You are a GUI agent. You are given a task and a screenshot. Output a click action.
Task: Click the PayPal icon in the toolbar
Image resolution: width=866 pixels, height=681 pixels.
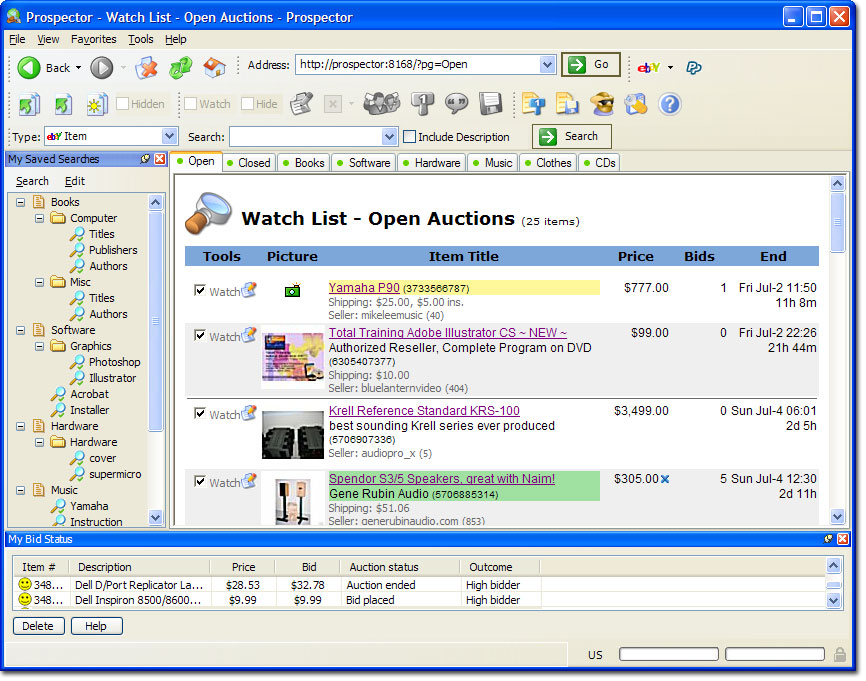(x=693, y=67)
